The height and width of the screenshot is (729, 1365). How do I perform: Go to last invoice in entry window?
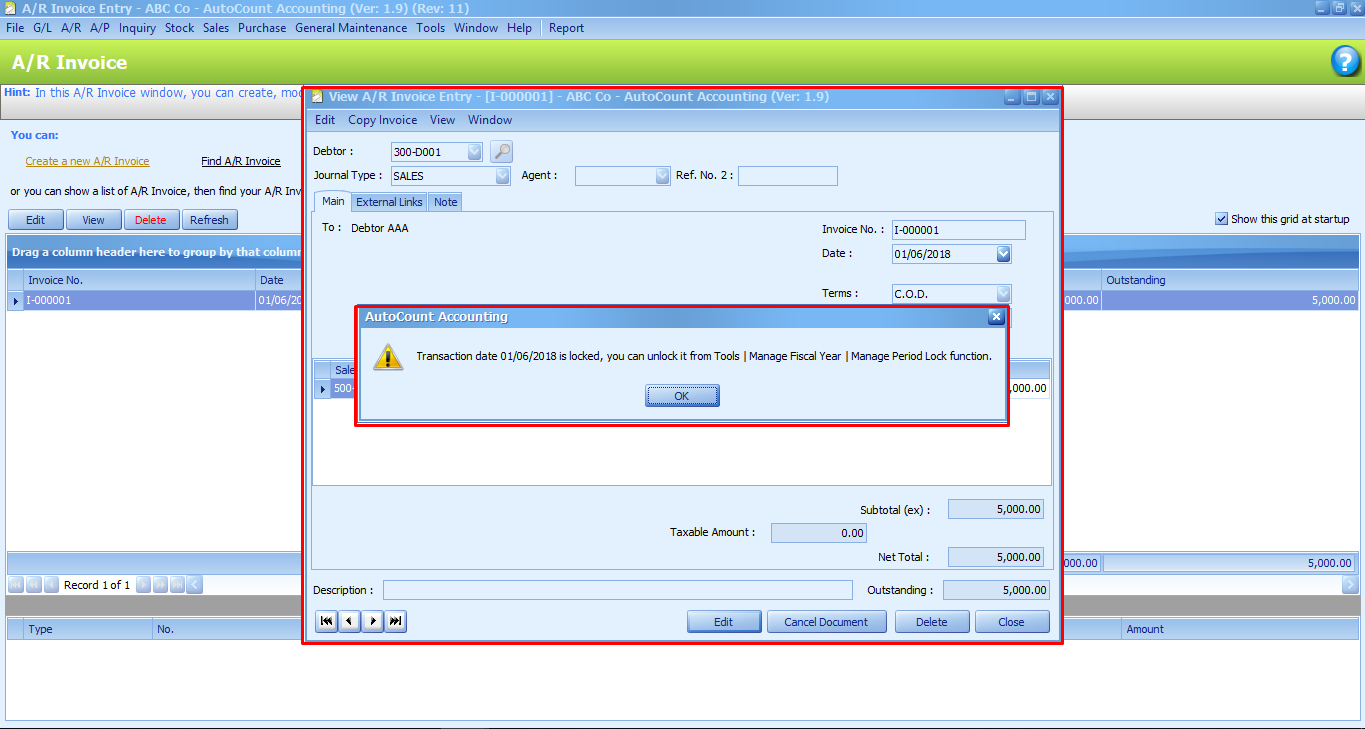pos(396,622)
